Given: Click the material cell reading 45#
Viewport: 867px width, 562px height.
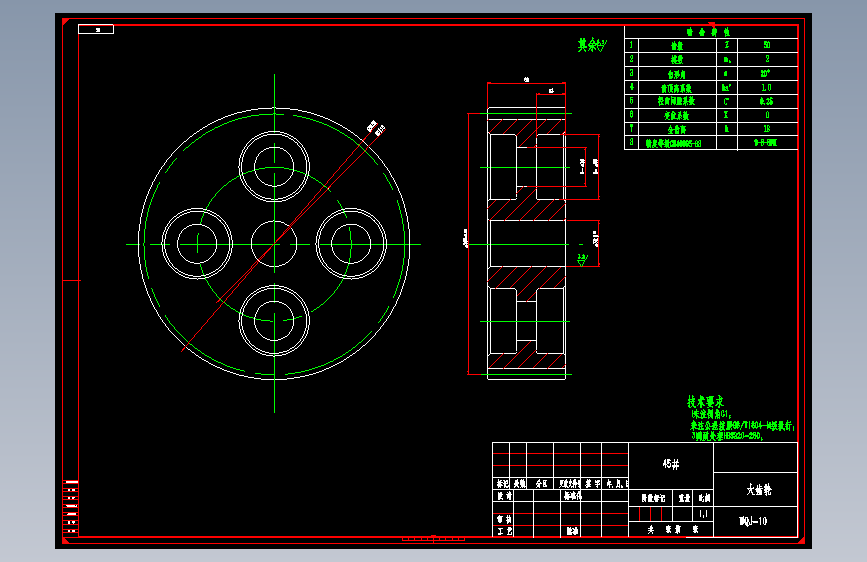Looking at the screenshot, I should [671, 464].
